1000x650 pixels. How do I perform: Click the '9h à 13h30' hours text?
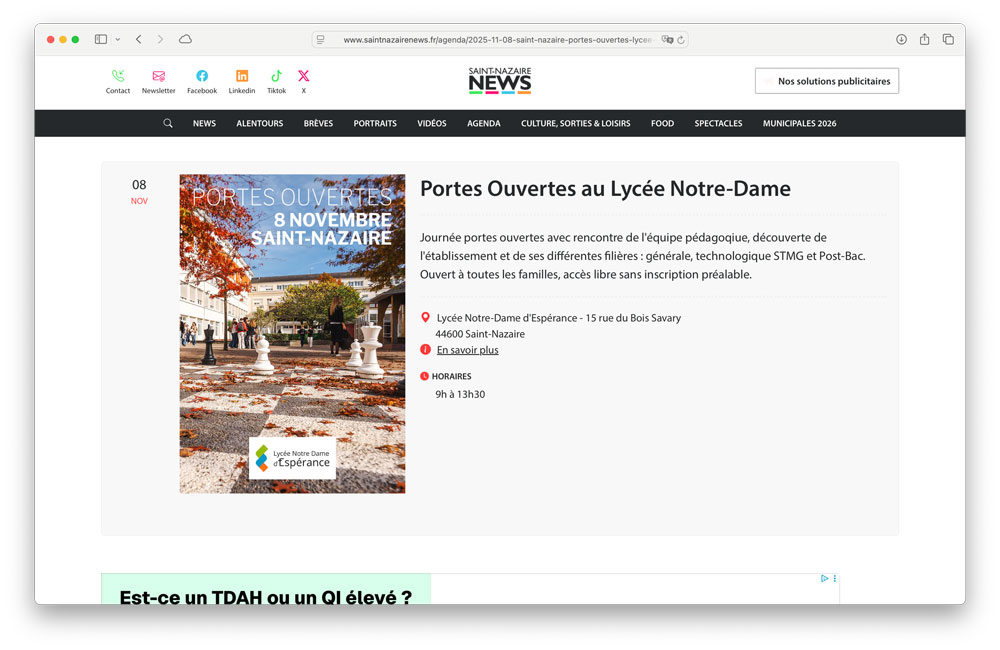(460, 394)
